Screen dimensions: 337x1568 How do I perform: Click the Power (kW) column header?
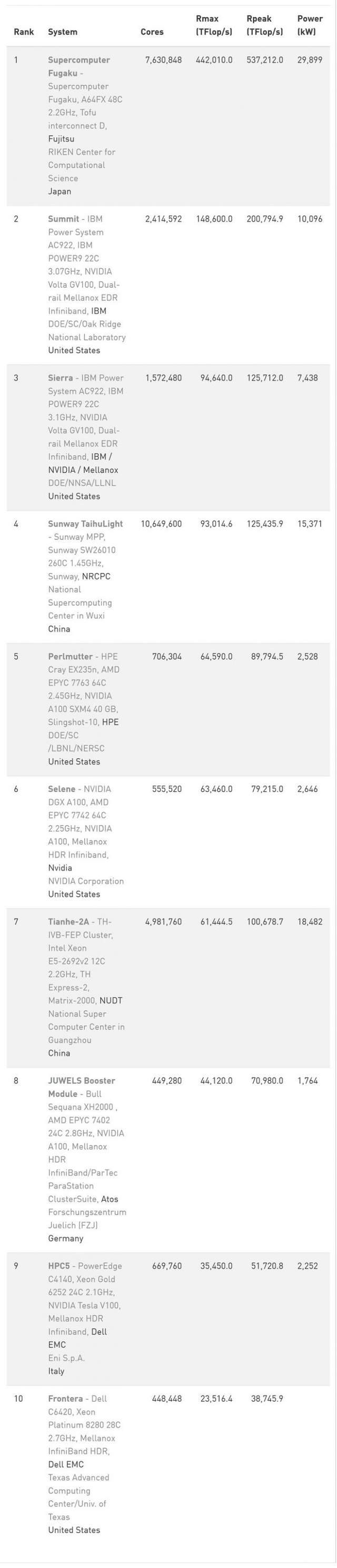310,26
